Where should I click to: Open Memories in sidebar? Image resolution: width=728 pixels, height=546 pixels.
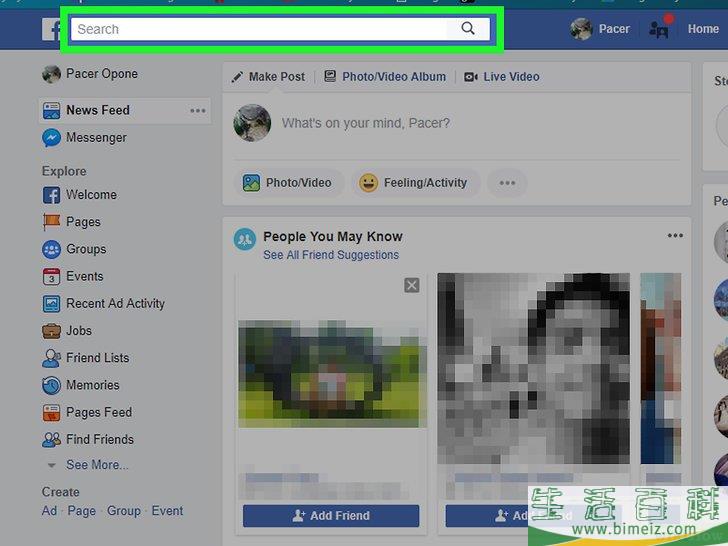click(x=92, y=385)
